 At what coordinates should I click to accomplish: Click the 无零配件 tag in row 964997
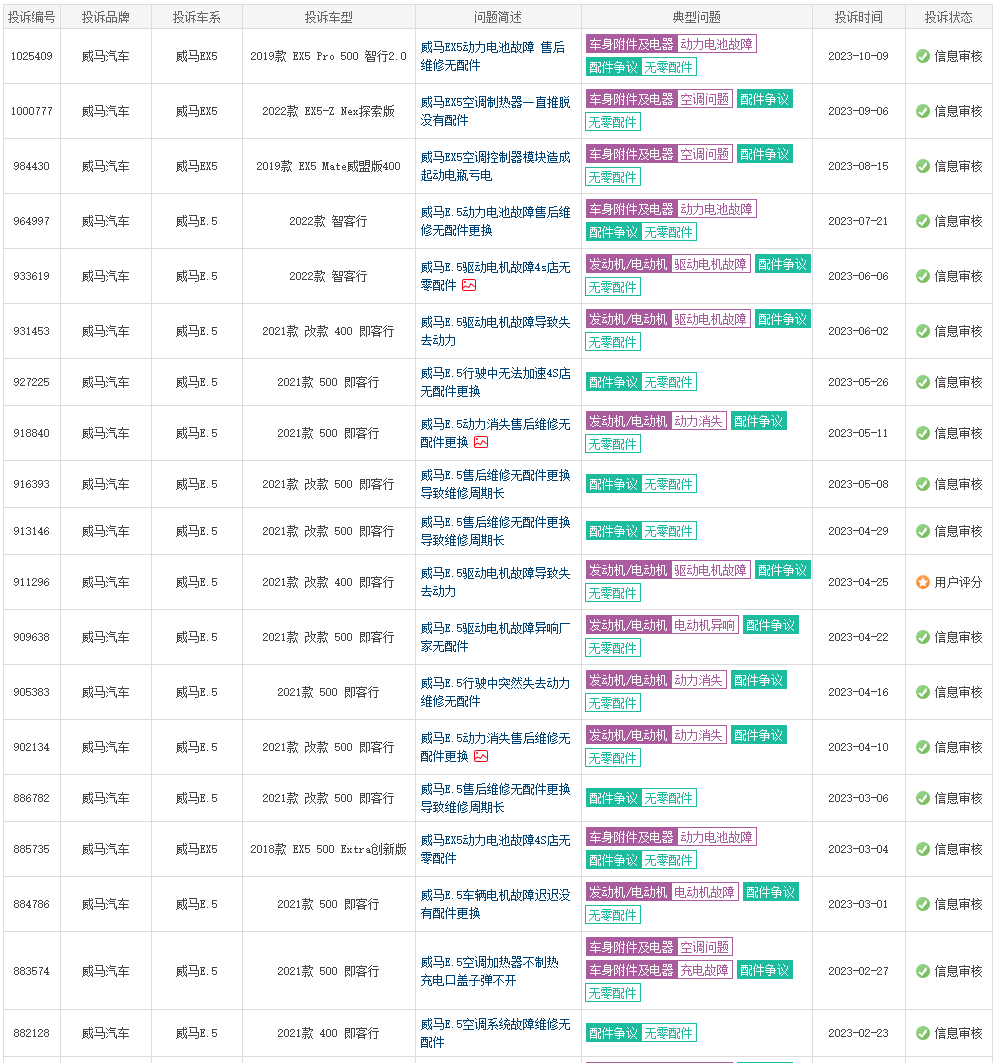pyautogui.click(x=668, y=232)
